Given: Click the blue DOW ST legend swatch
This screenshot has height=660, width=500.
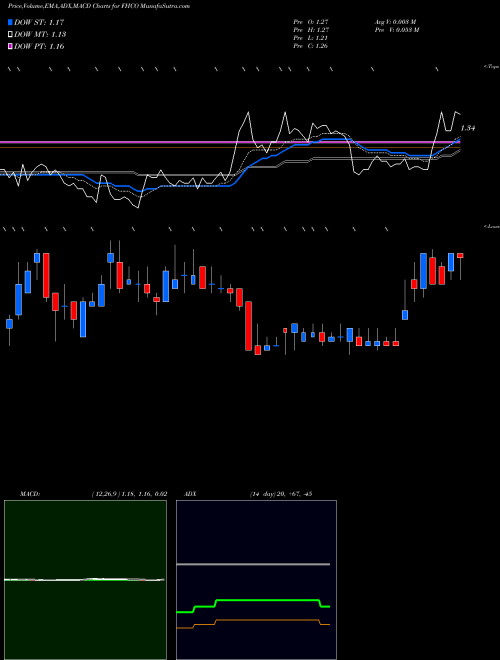Looking at the screenshot, I should point(10,22).
